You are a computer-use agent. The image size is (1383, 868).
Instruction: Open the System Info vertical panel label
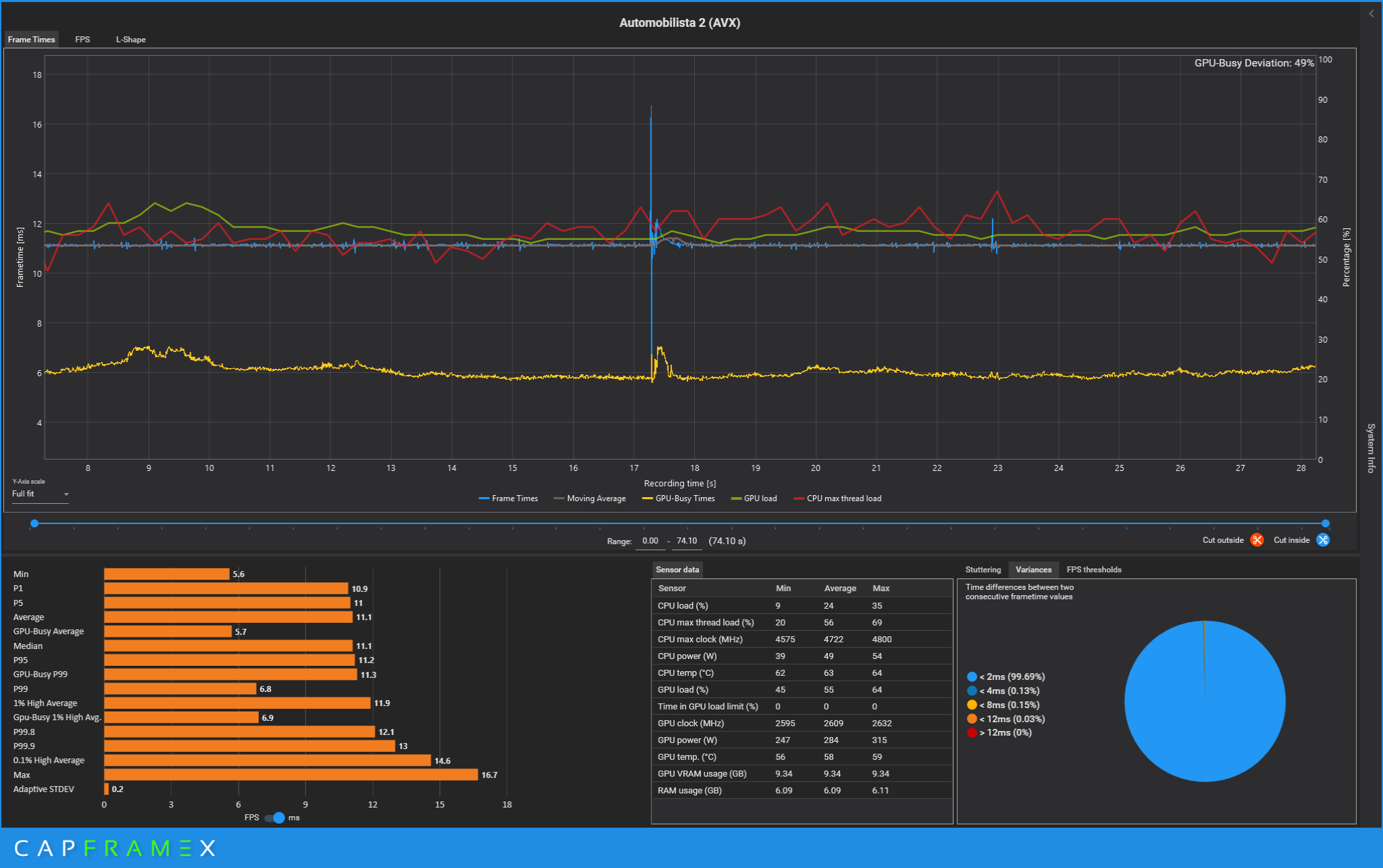[x=1371, y=448]
